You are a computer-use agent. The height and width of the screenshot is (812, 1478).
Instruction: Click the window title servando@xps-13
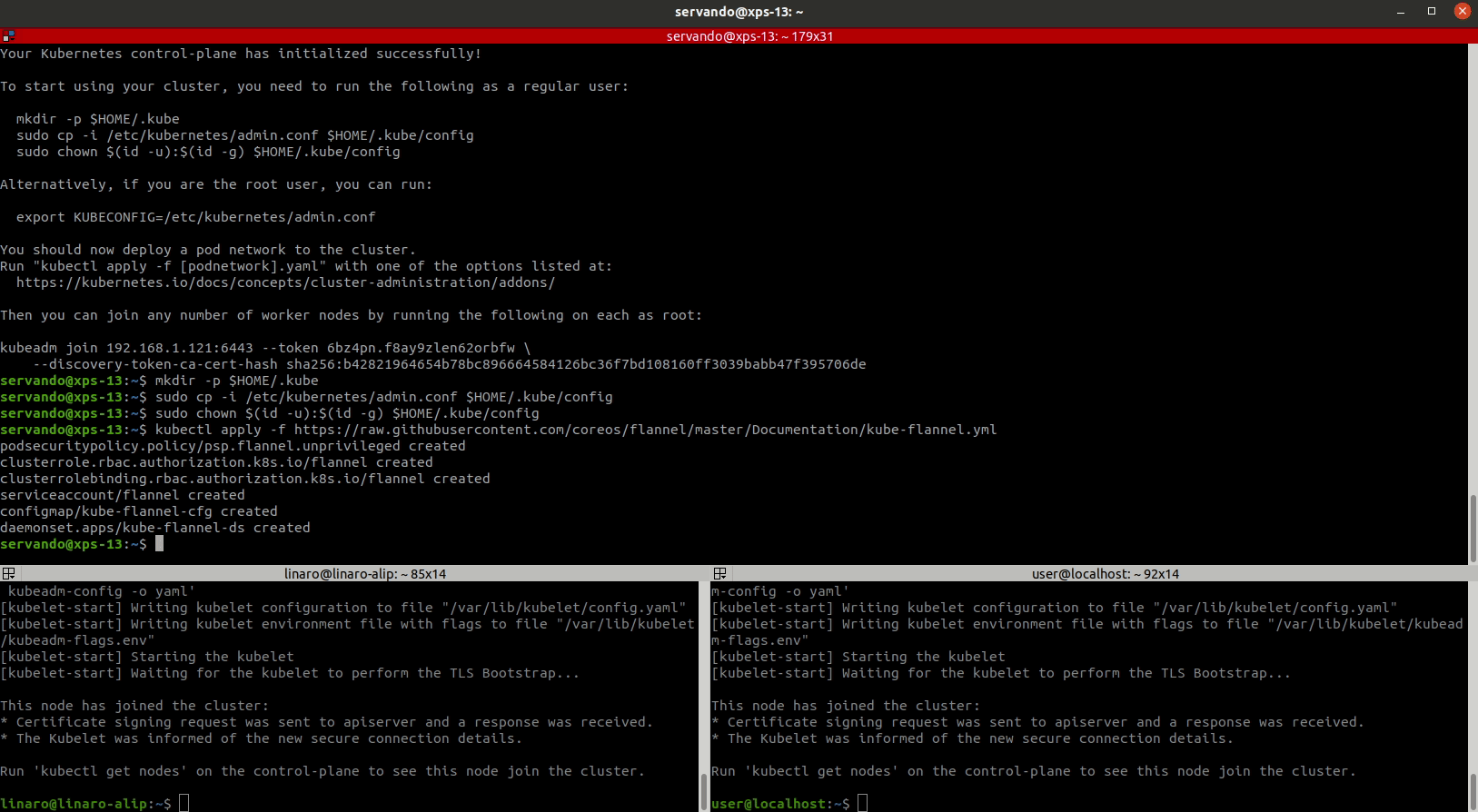coord(739,12)
